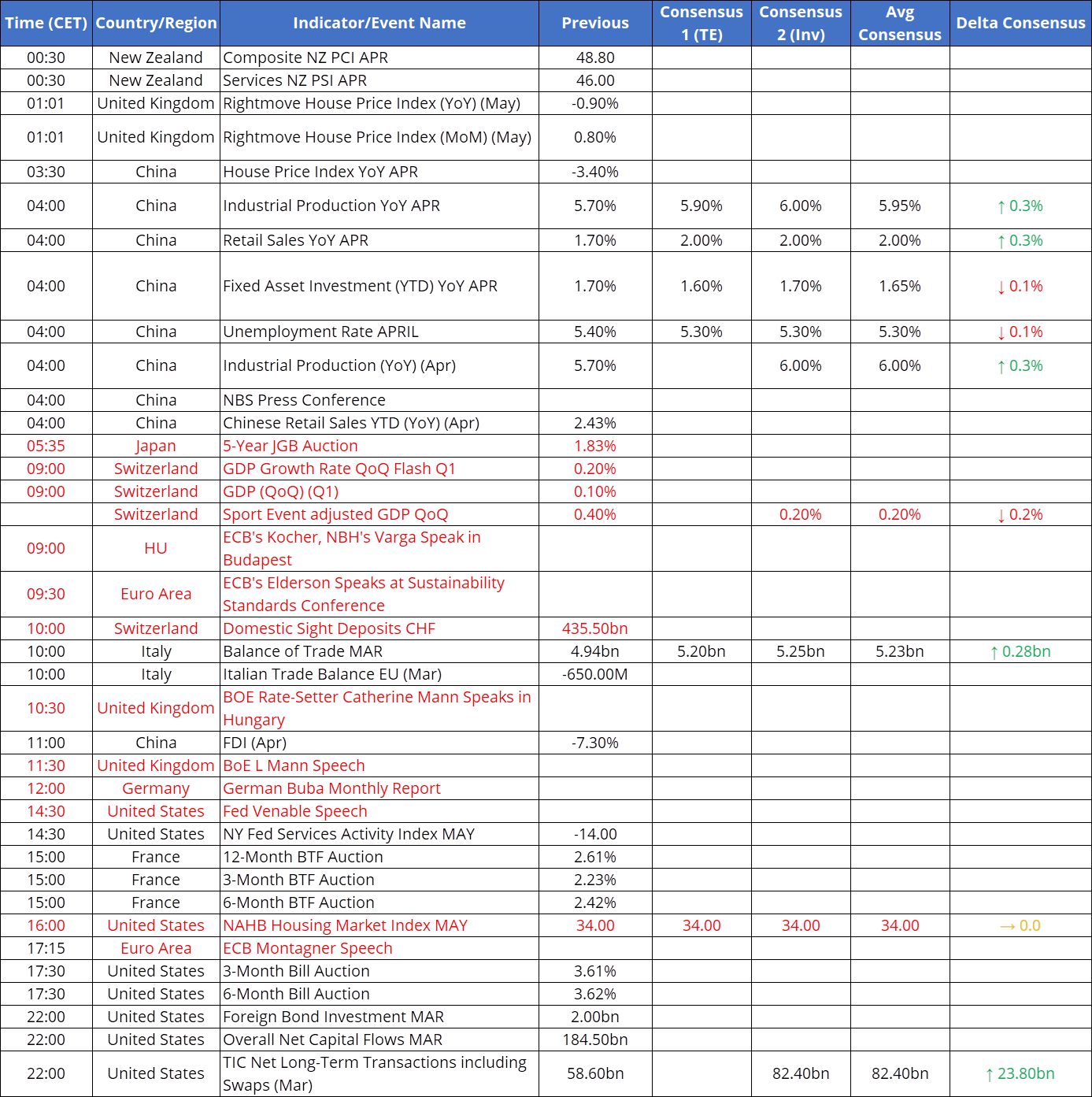
Task: Click the "FDI (Apr)" indicator cell
Action: click(x=379, y=743)
